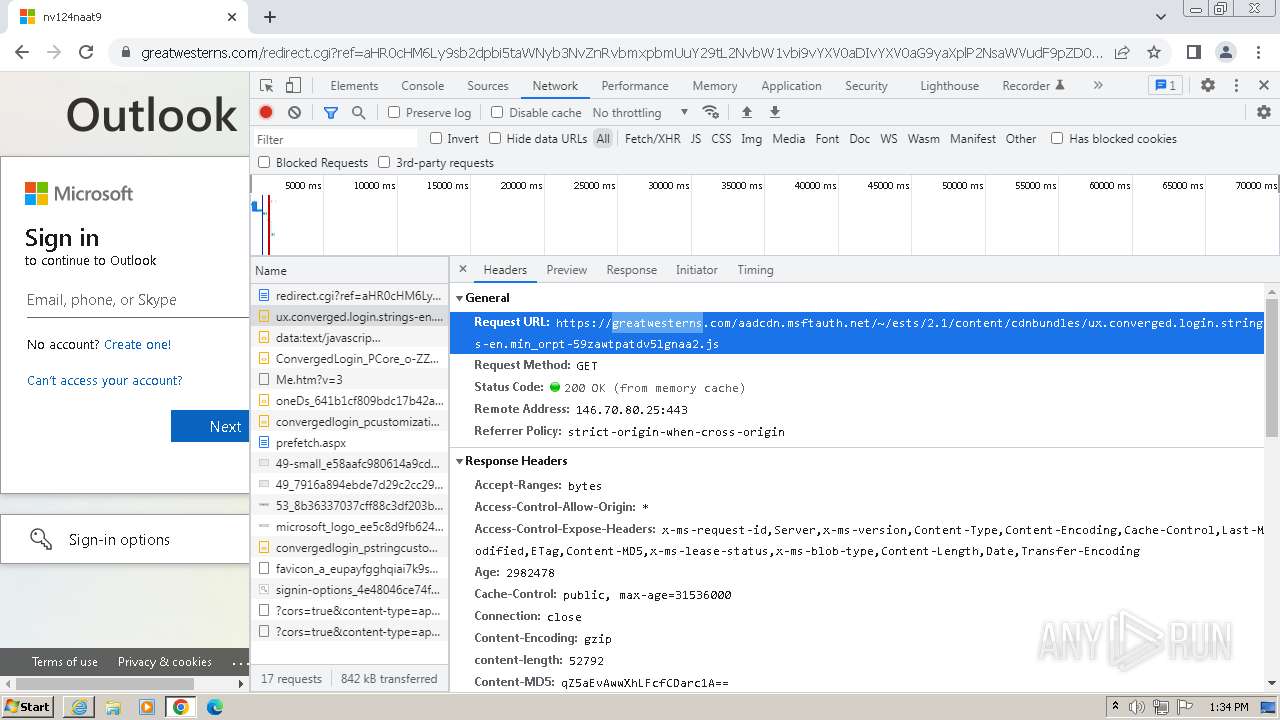Viewport: 1280px width, 720px height.
Task: Open No throttling dropdown
Action: click(640, 113)
